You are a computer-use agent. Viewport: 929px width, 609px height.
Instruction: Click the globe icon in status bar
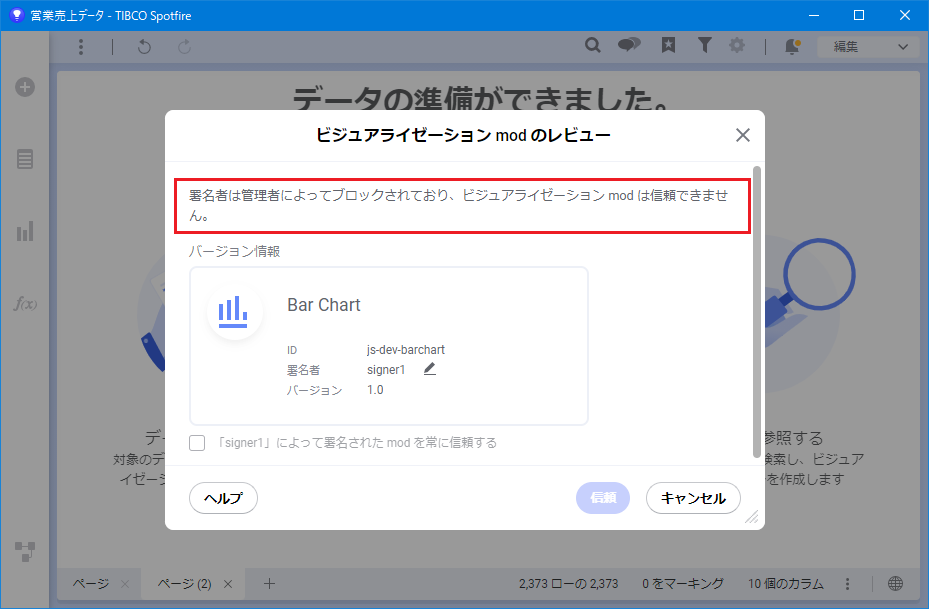pos(895,584)
